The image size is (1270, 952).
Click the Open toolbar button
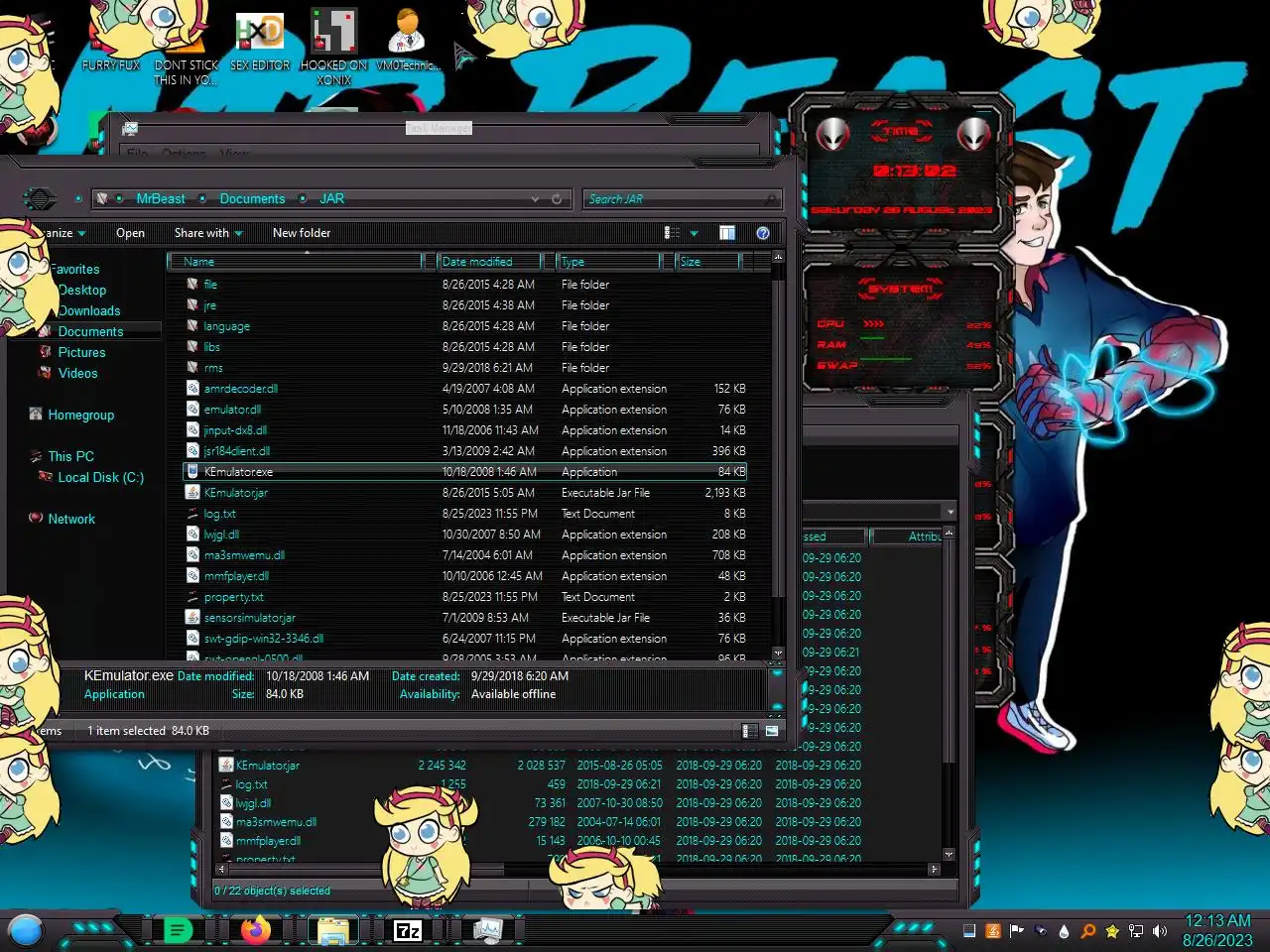(x=130, y=233)
